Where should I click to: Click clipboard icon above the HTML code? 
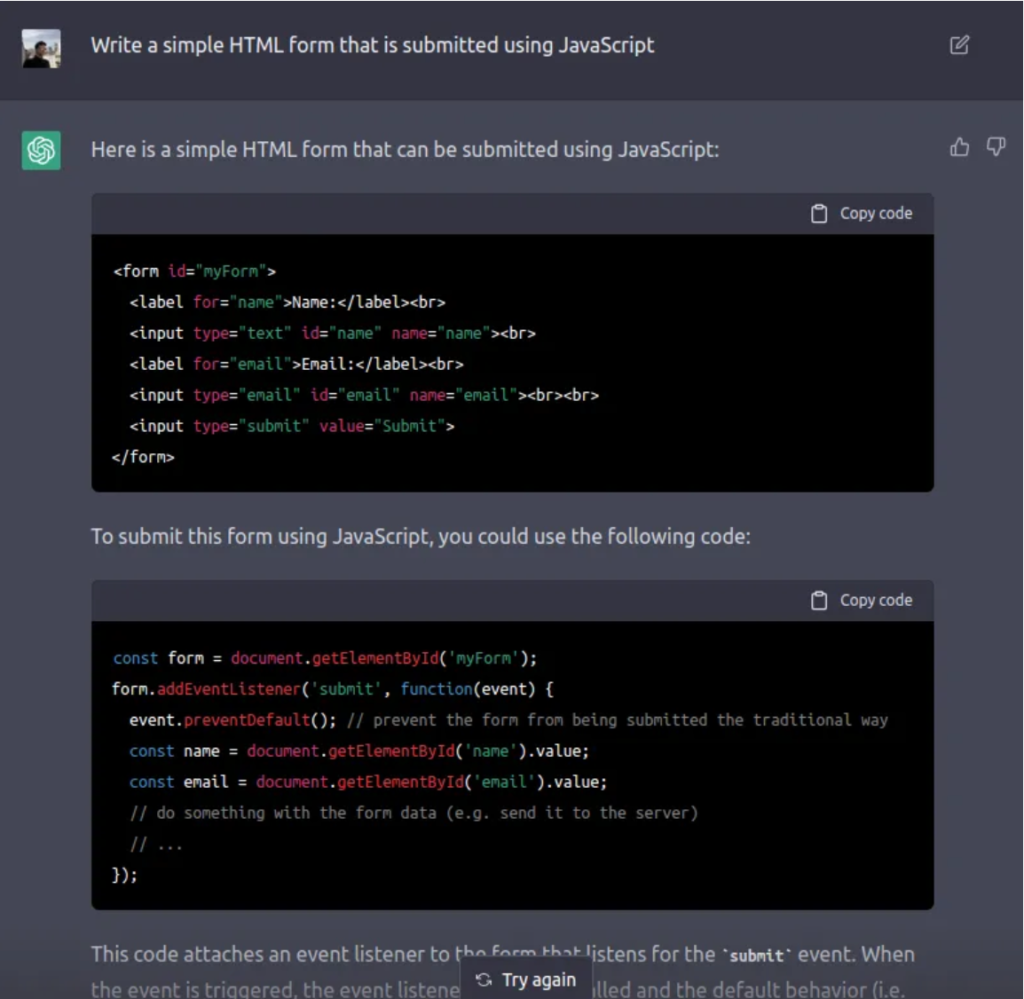(x=819, y=213)
